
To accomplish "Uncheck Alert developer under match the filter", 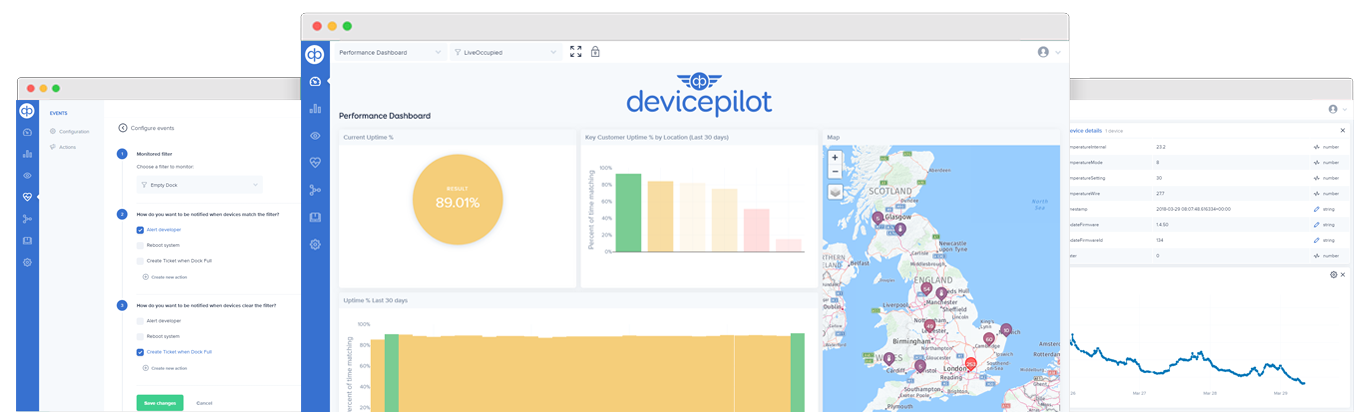I will pyautogui.click(x=140, y=229).
